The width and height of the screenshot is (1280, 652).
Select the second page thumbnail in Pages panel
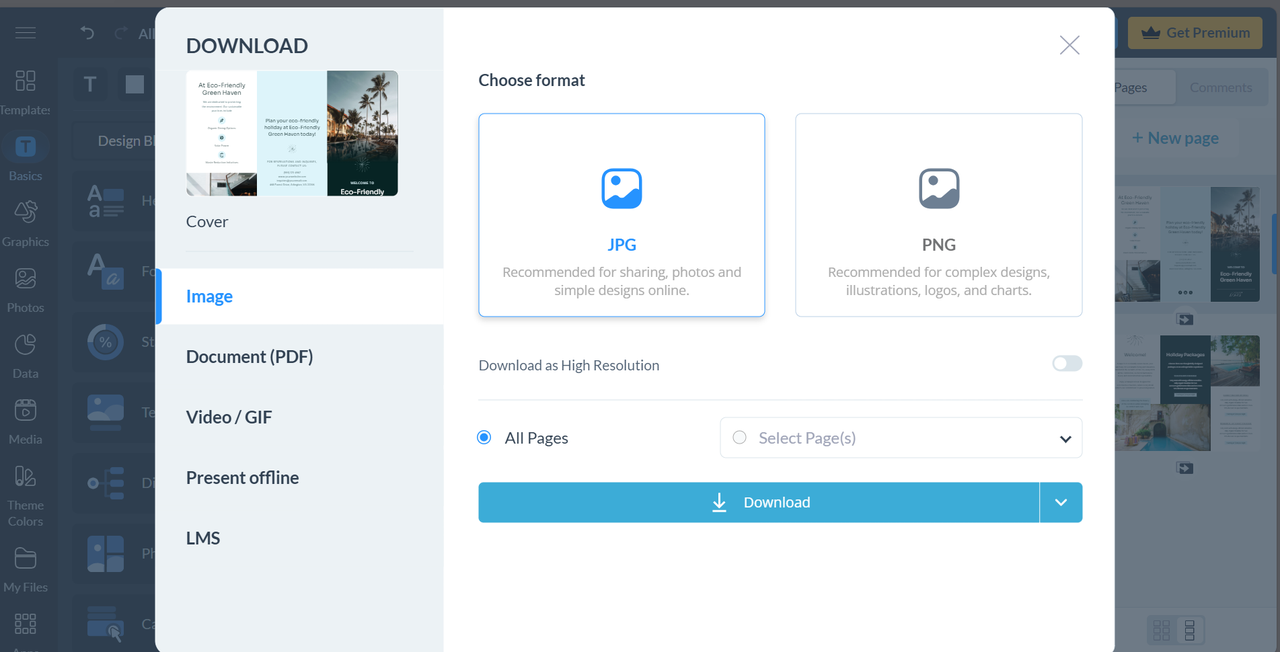pyautogui.click(x=1188, y=393)
